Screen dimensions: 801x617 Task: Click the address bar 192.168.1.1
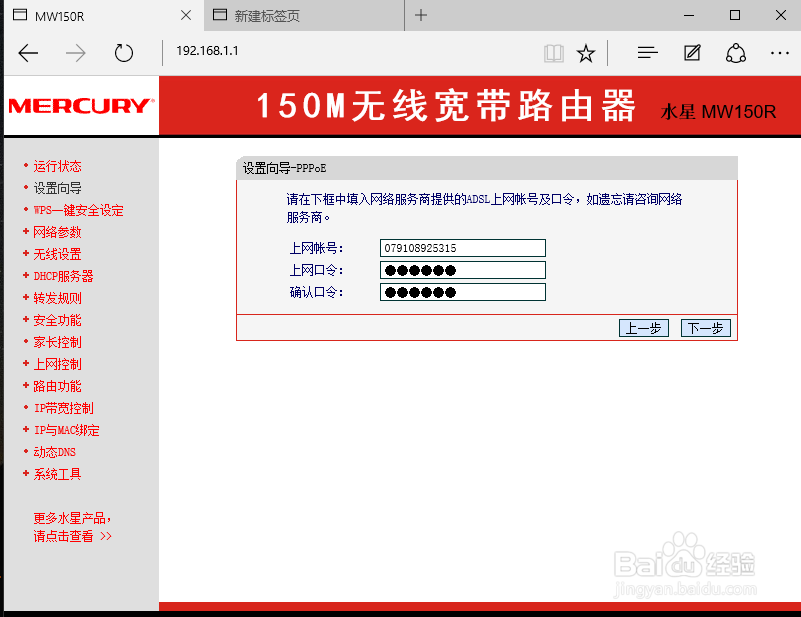(207, 51)
